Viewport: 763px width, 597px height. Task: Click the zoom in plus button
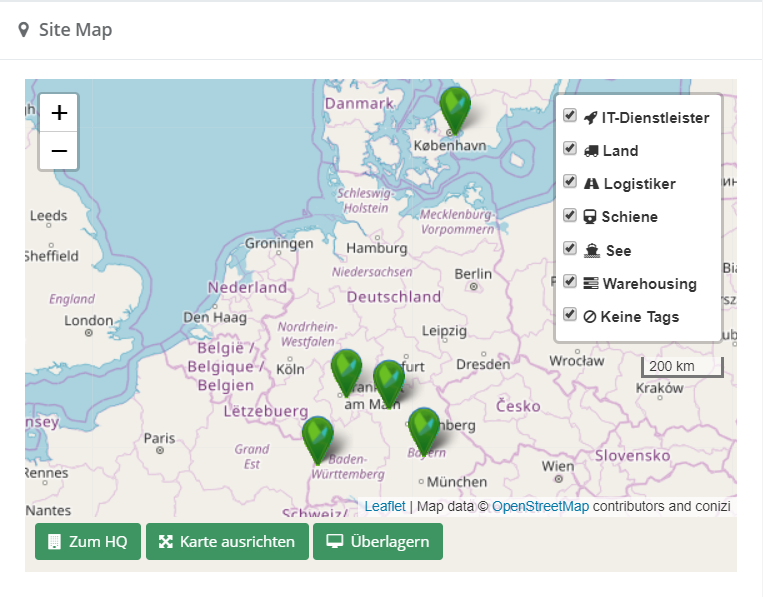click(59, 113)
